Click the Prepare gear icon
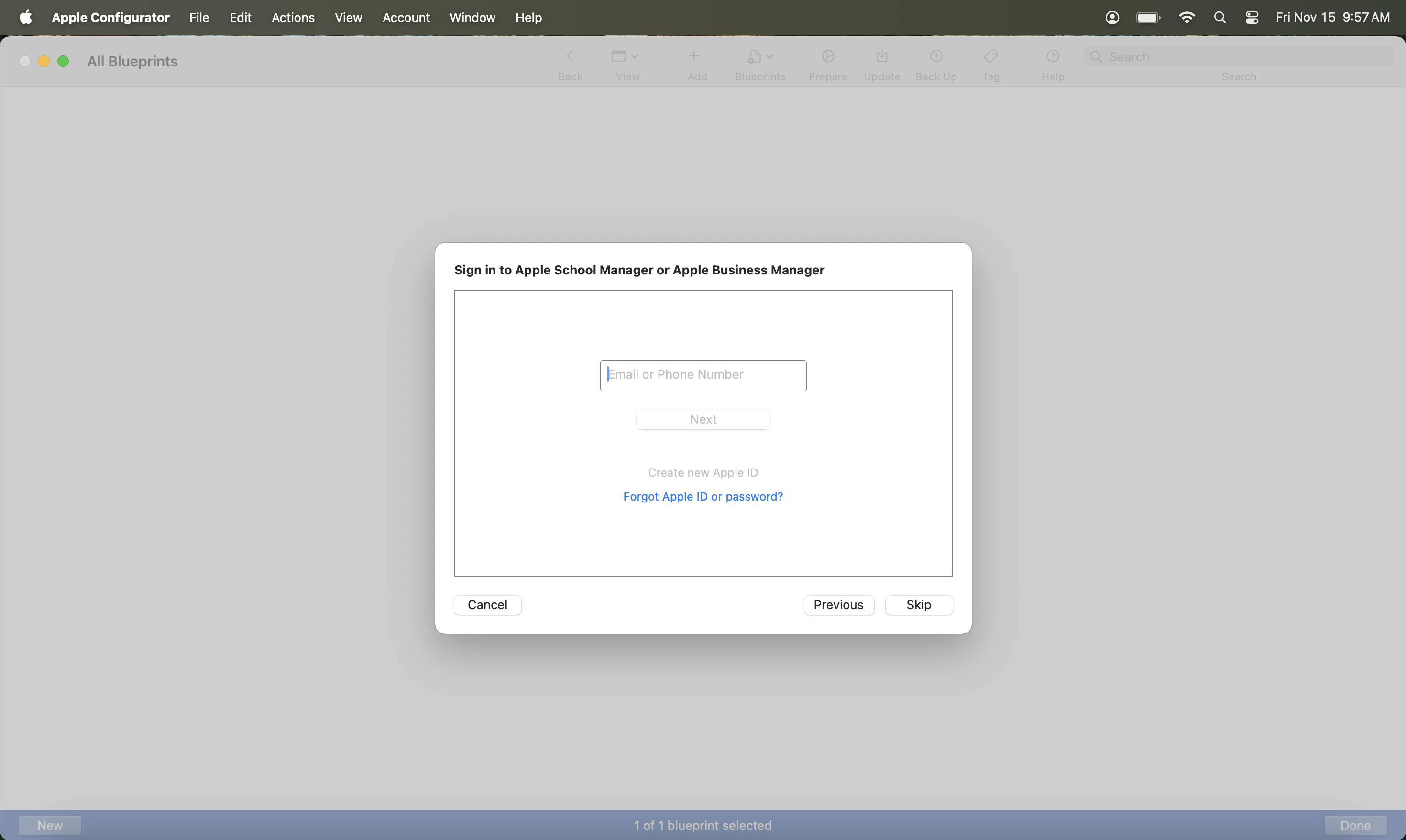 tap(828, 56)
